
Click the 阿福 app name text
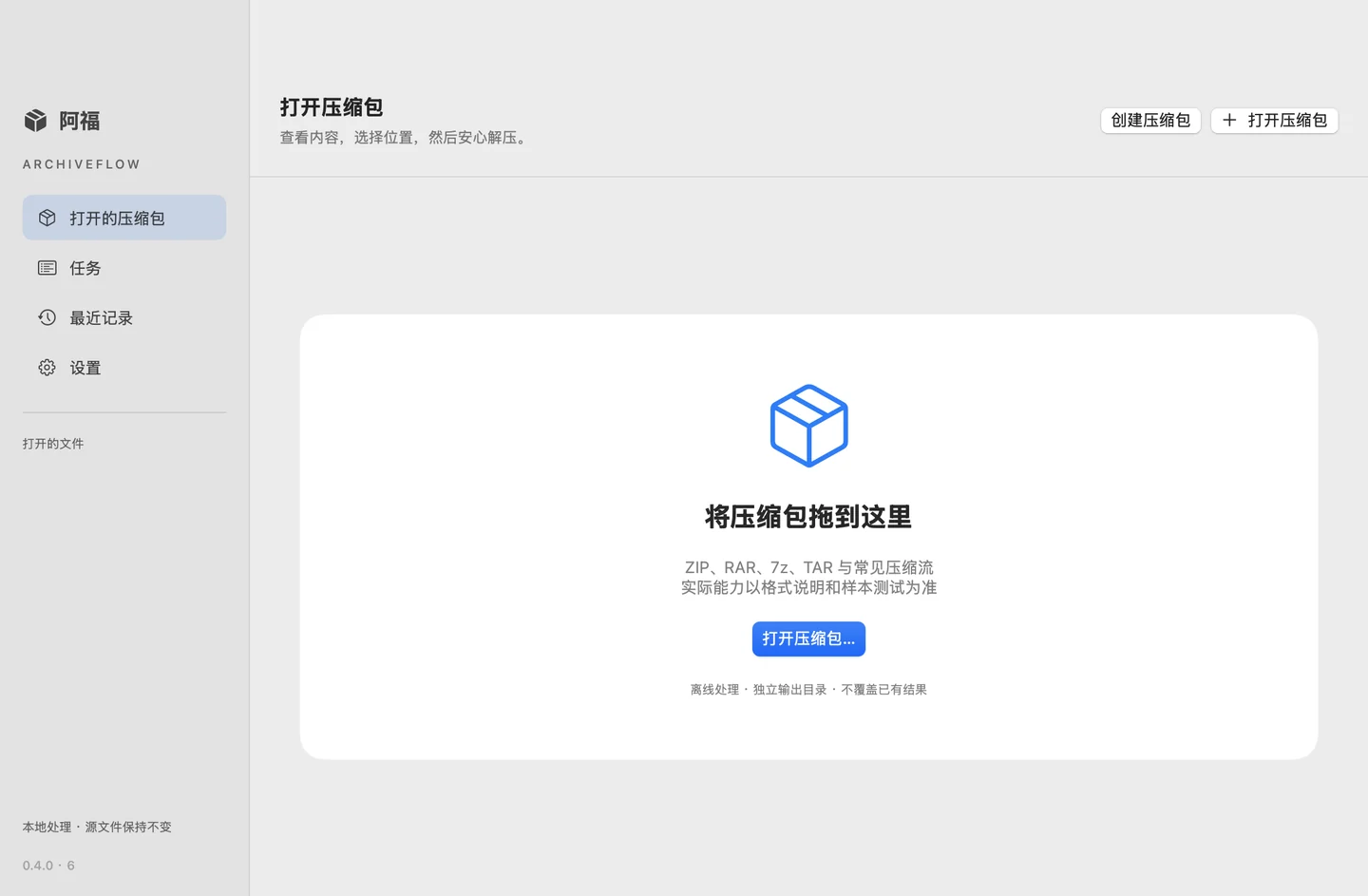pos(80,121)
